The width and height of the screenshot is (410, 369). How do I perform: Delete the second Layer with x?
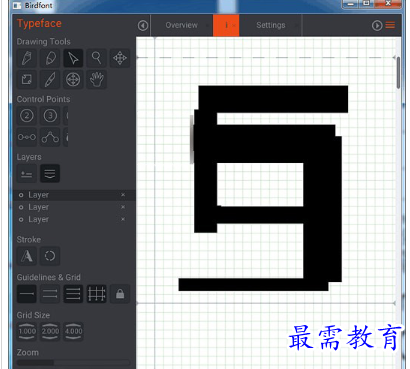[x=123, y=207]
